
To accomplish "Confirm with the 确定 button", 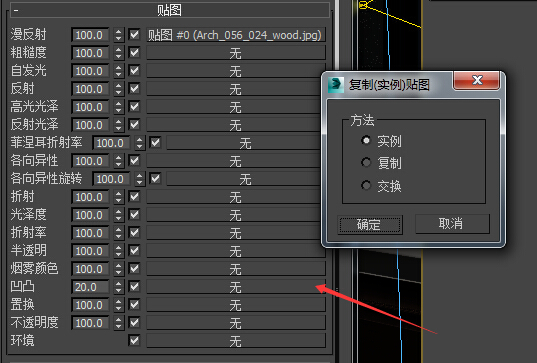I will (370, 225).
